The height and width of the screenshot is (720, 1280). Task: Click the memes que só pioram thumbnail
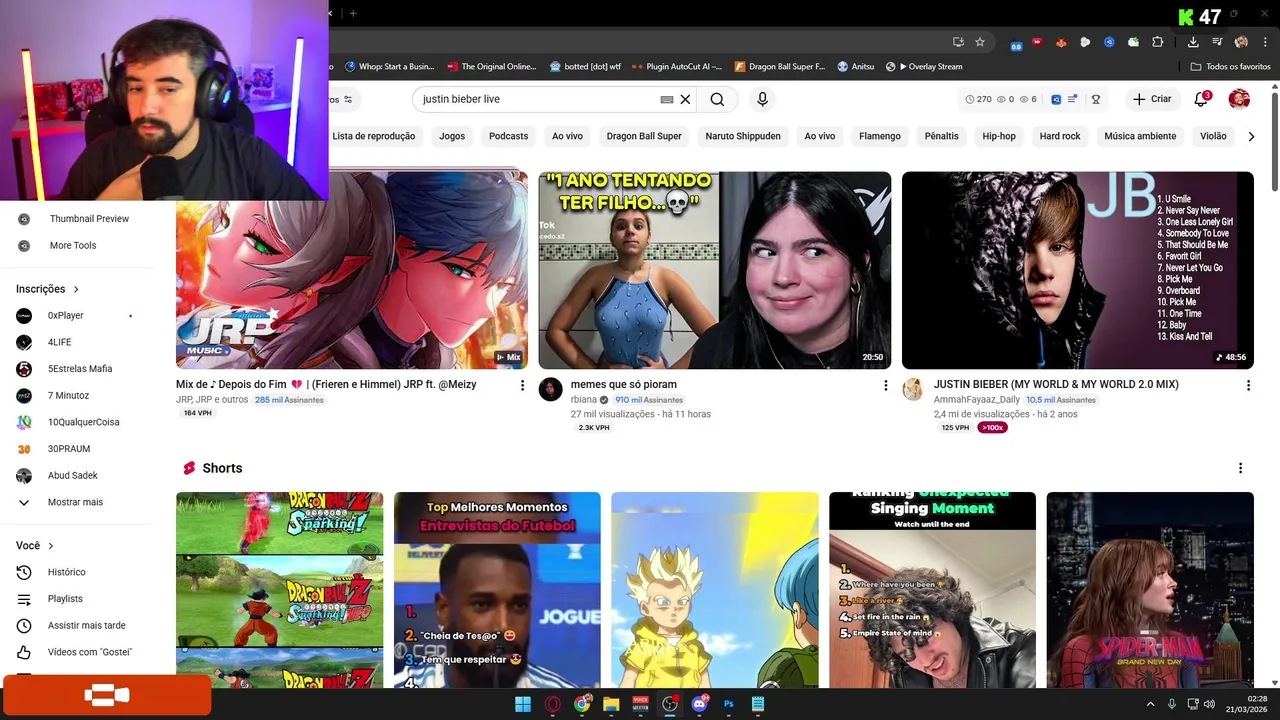tap(715, 270)
